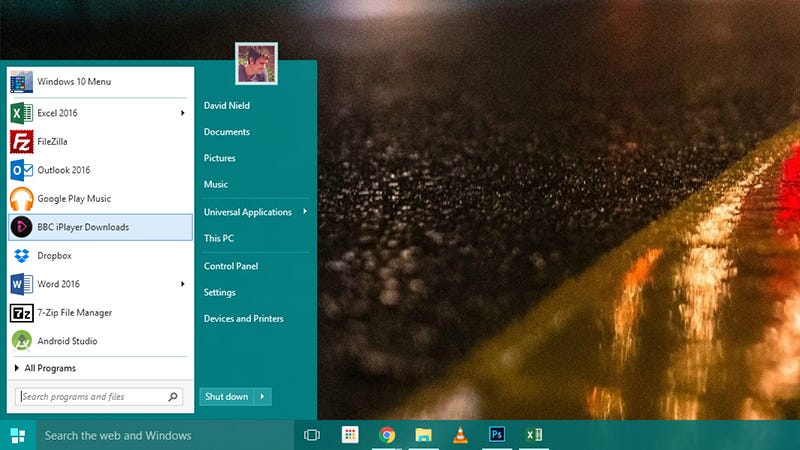Screen dimensions: 800x450
Task: Click the Shut down button
Action: [227, 396]
